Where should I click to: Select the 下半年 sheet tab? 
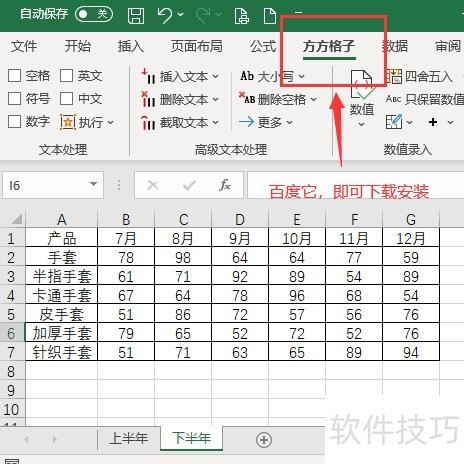191,438
